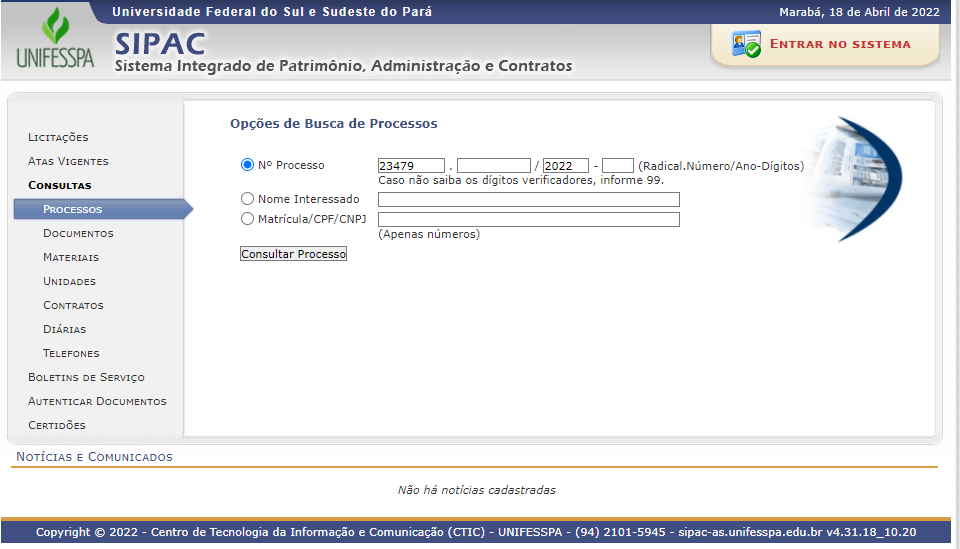The image size is (960, 549).
Task: Open Materiais under Consultas
Action: [x=71, y=257]
